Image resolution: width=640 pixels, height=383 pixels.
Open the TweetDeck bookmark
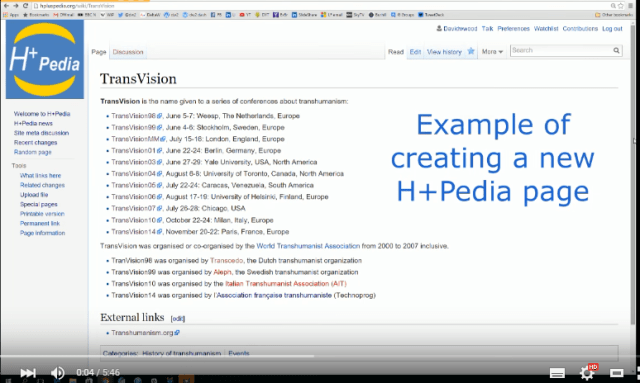431,15
